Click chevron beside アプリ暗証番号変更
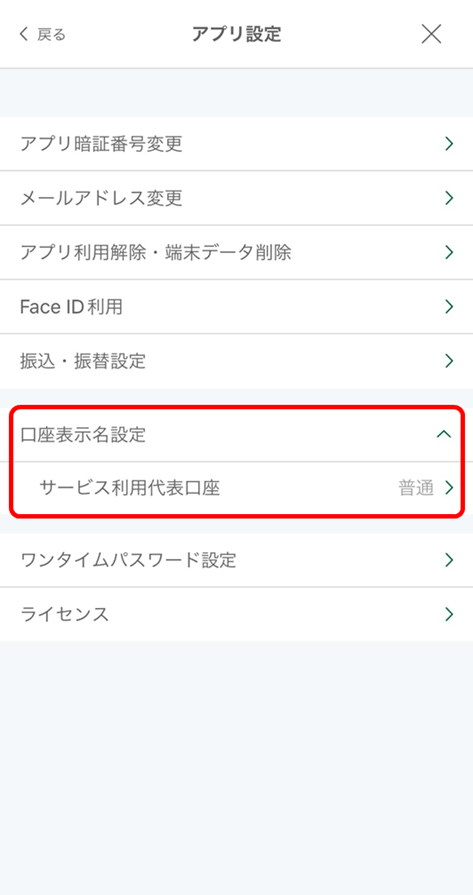 pyautogui.click(x=449, y=144)
